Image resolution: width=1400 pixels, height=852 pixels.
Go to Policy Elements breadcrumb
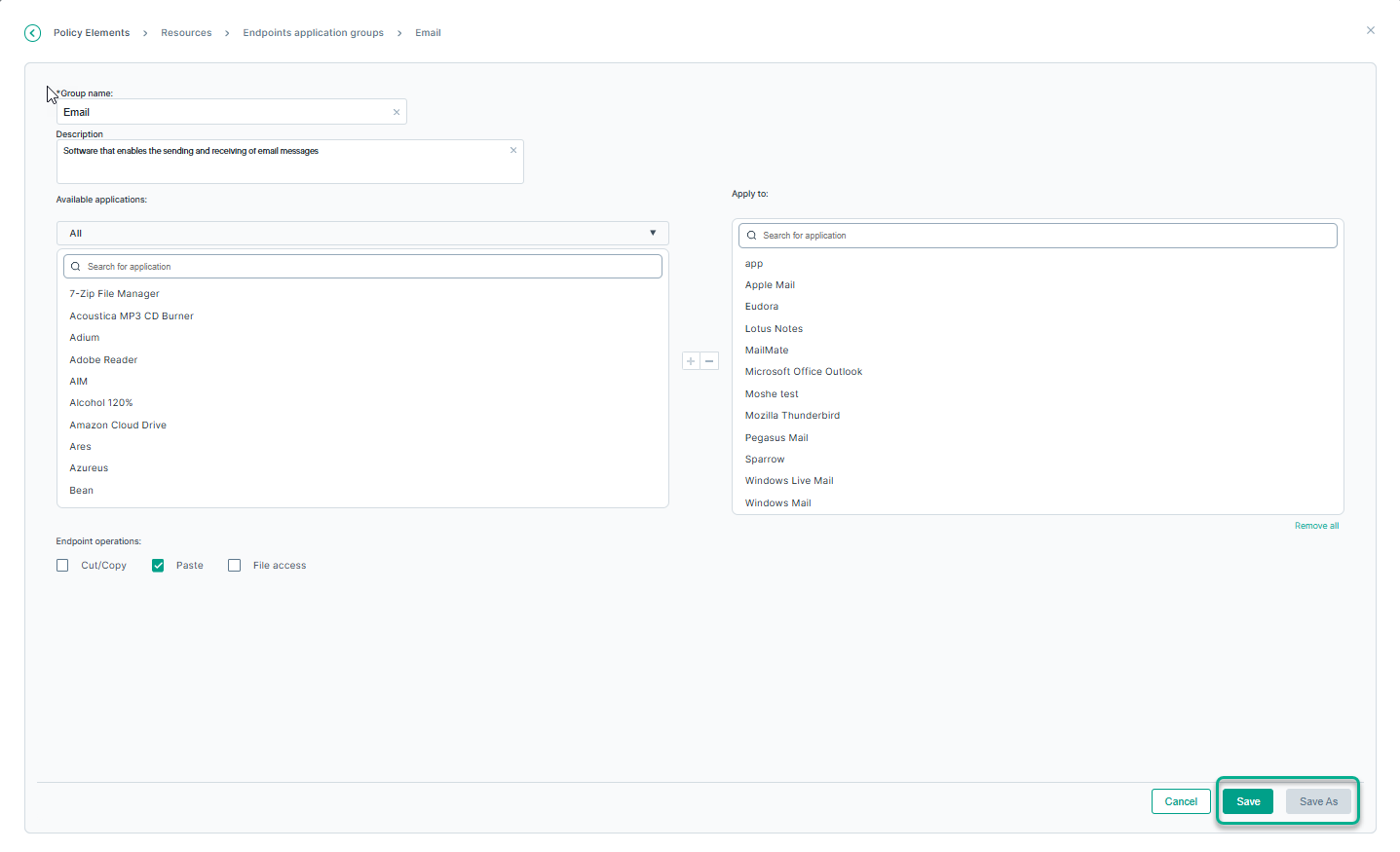point(92,33)
